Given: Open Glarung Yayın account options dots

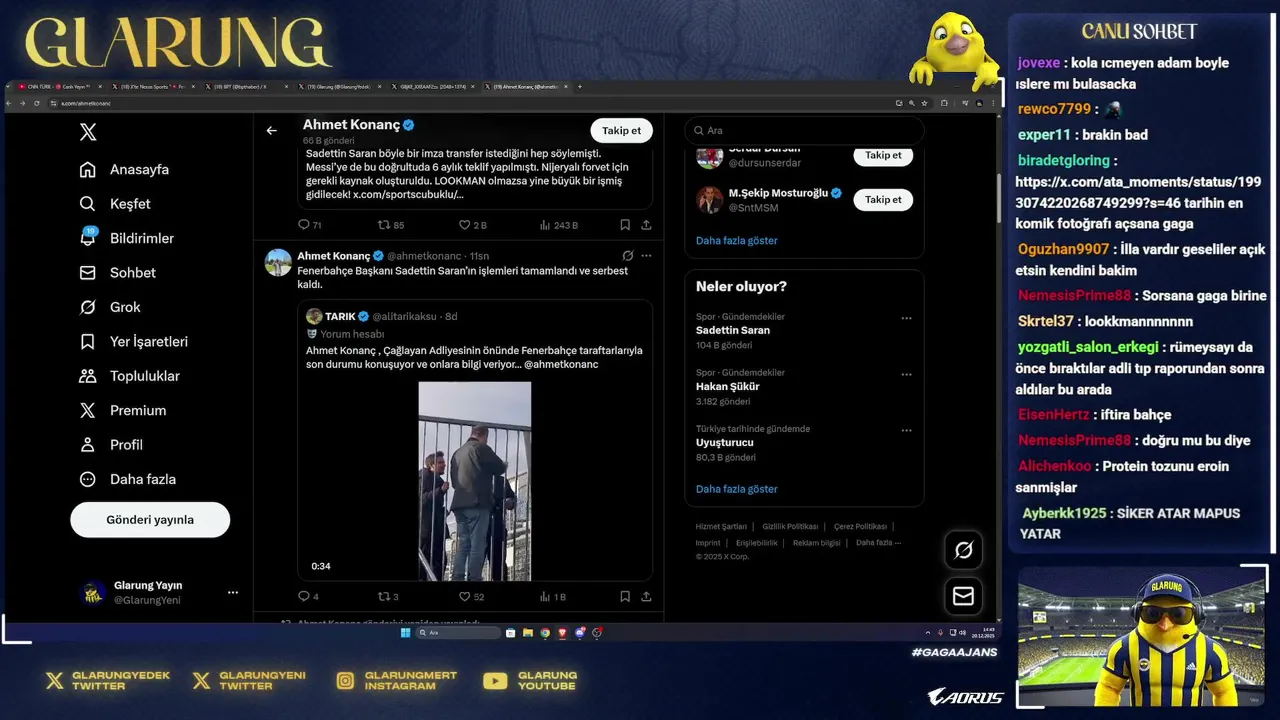Looking at the screenshot, I should [x=233, y=592].
